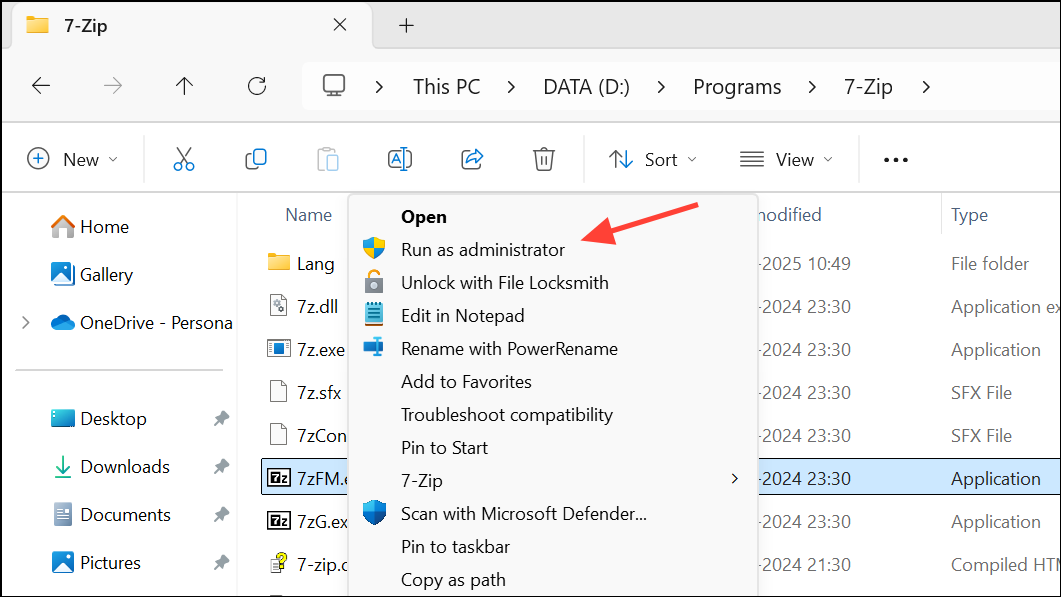Open Pictures in the navigation pane
The height and width of the screenshot is (597, 1061).
click(96, 563)
